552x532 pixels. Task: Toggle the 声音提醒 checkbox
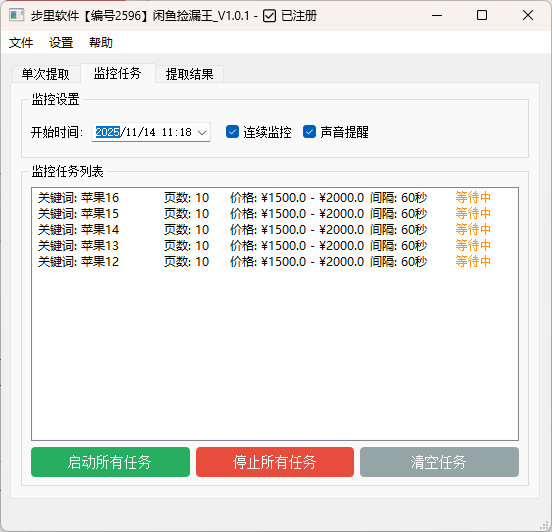336,132
